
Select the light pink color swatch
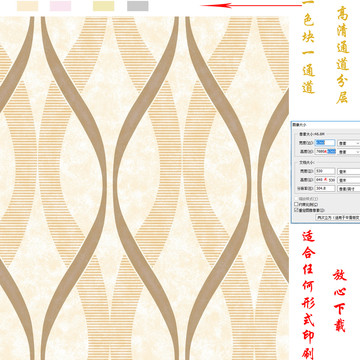(x=60, y=6)
